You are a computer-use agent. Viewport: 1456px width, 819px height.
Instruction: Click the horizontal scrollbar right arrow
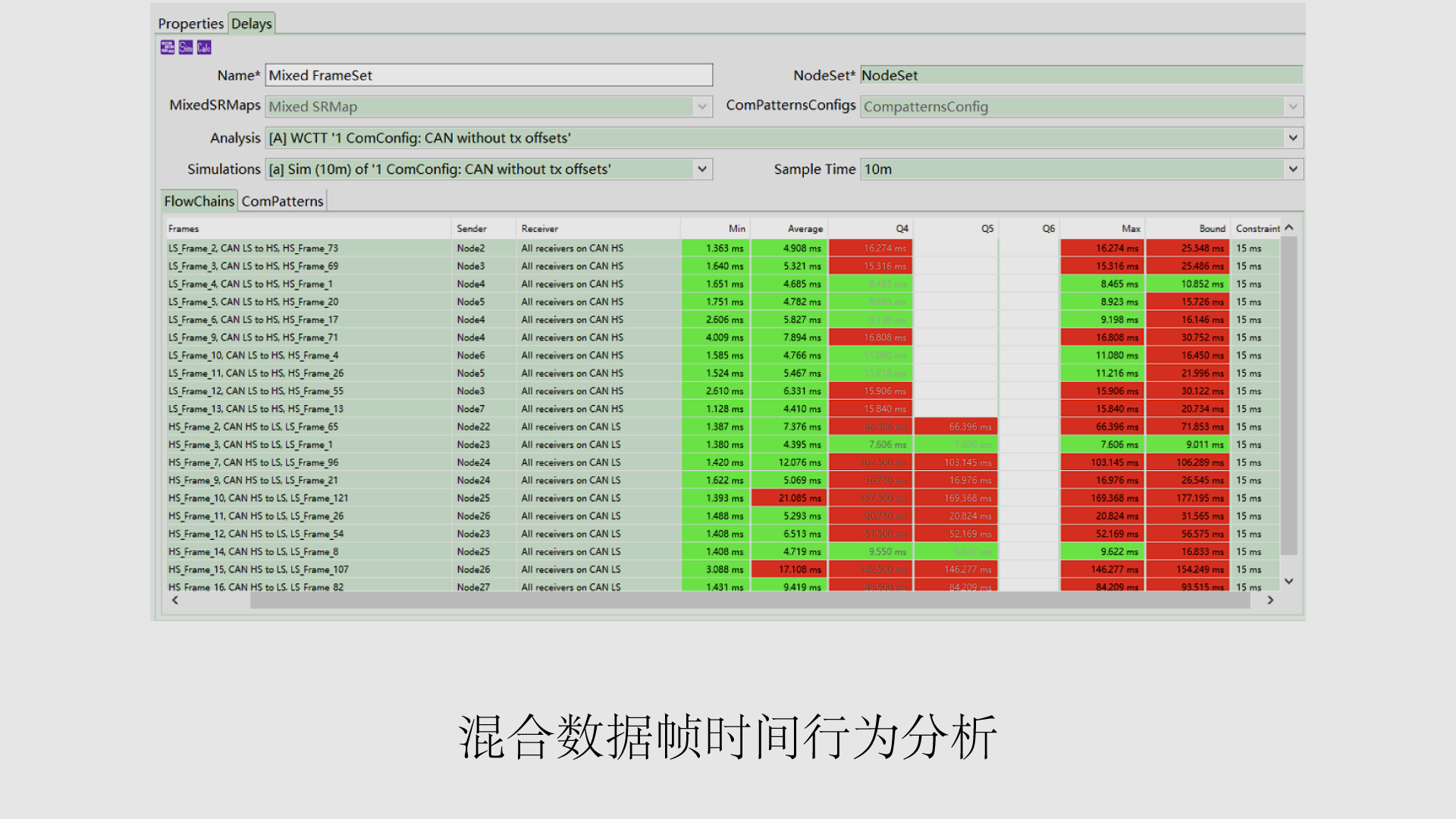coord(1270,601)
